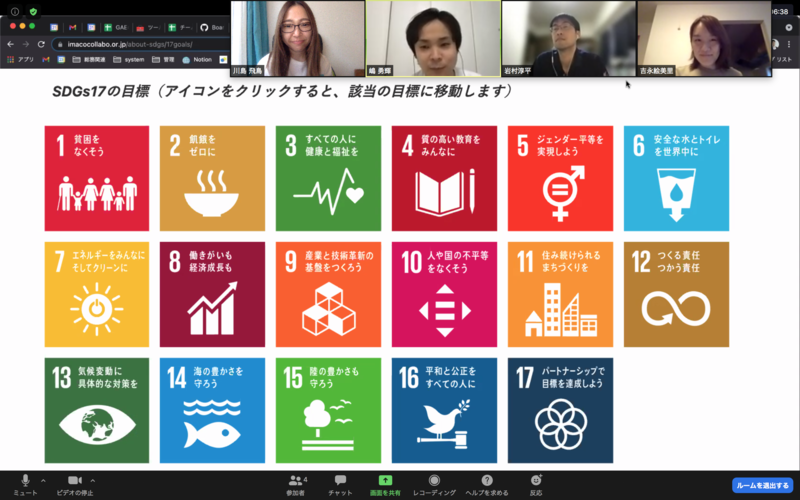Open the bookmark folder left of system
This screenshot has width=800, height=500.
[89, 60]
